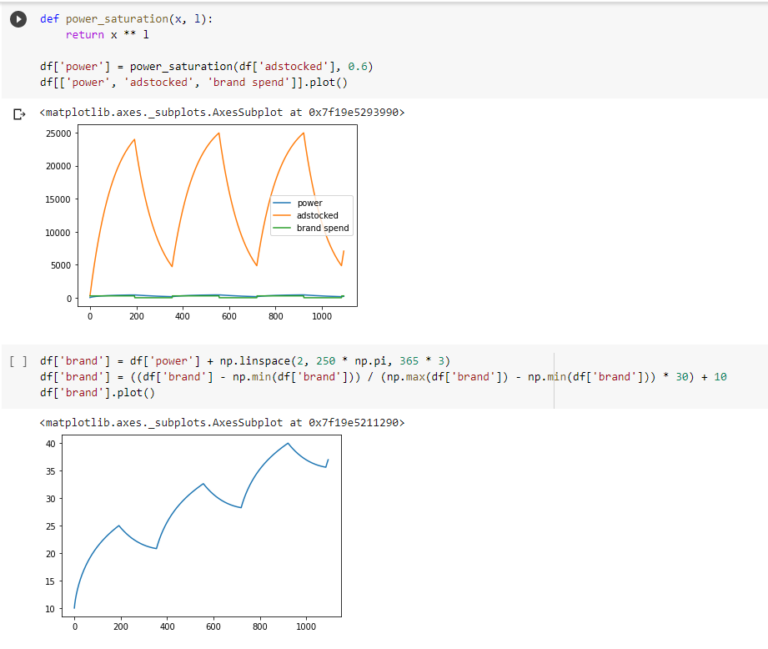Click the second AxesSubplot output text at 0x7f19e5211290

tap(222, 423)
